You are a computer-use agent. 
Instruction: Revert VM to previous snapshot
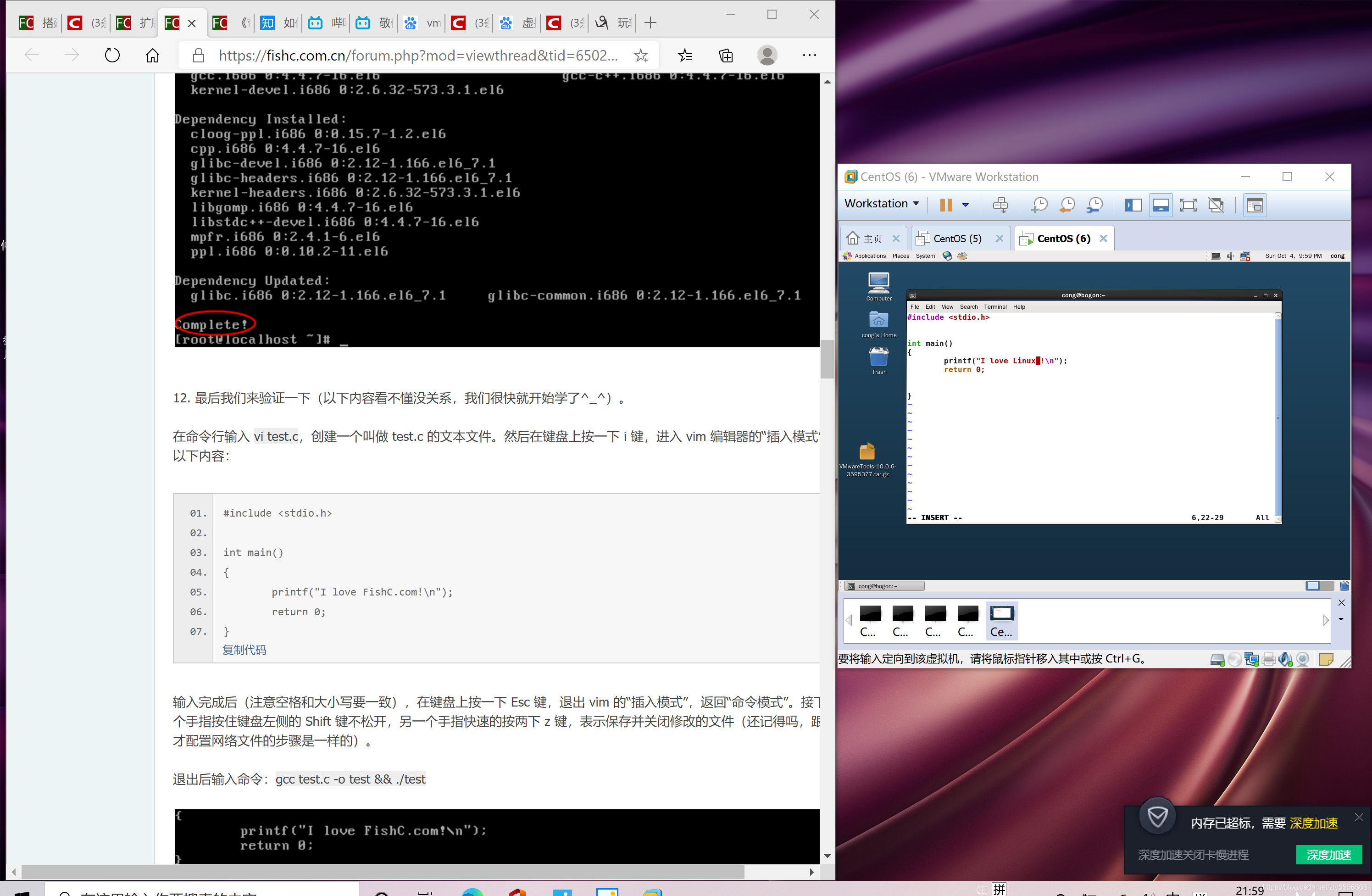[x=1067, y=205]
